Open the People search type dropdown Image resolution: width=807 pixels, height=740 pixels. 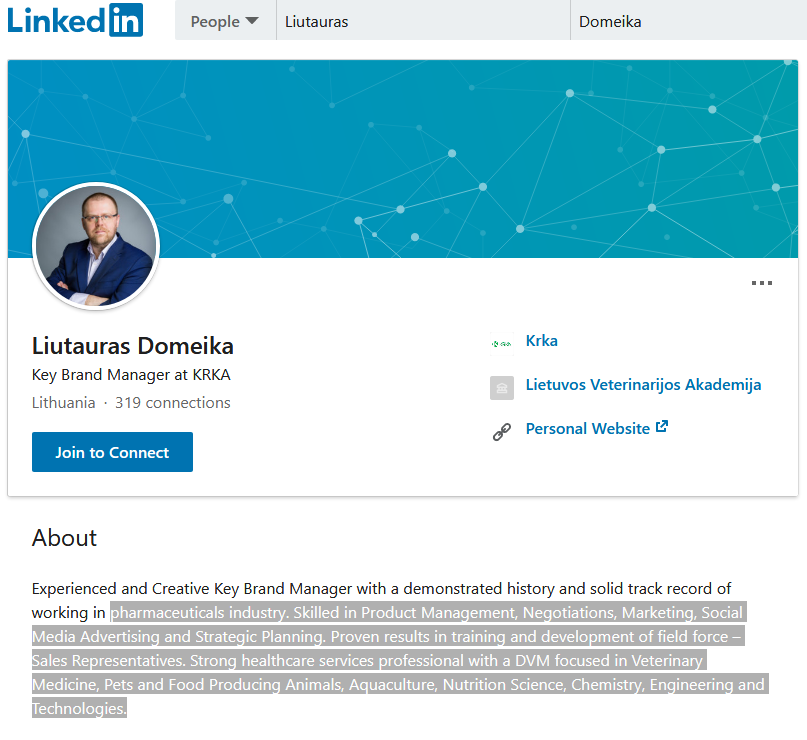point(224,21)
